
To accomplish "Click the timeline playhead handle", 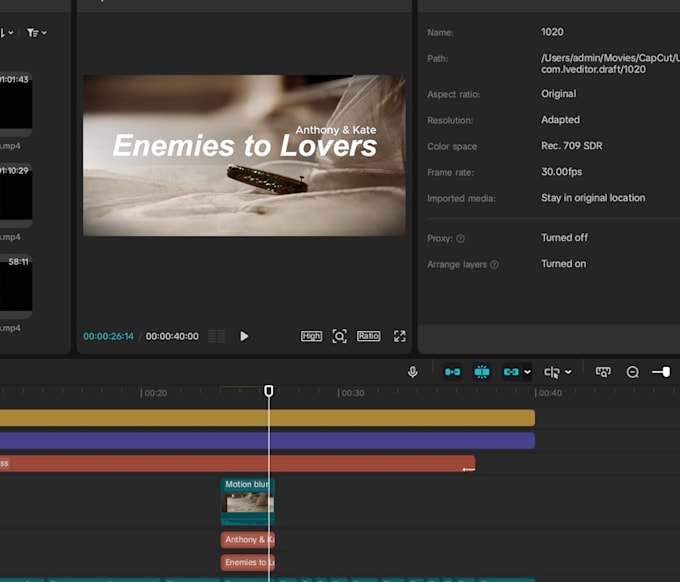I will 268,391.
